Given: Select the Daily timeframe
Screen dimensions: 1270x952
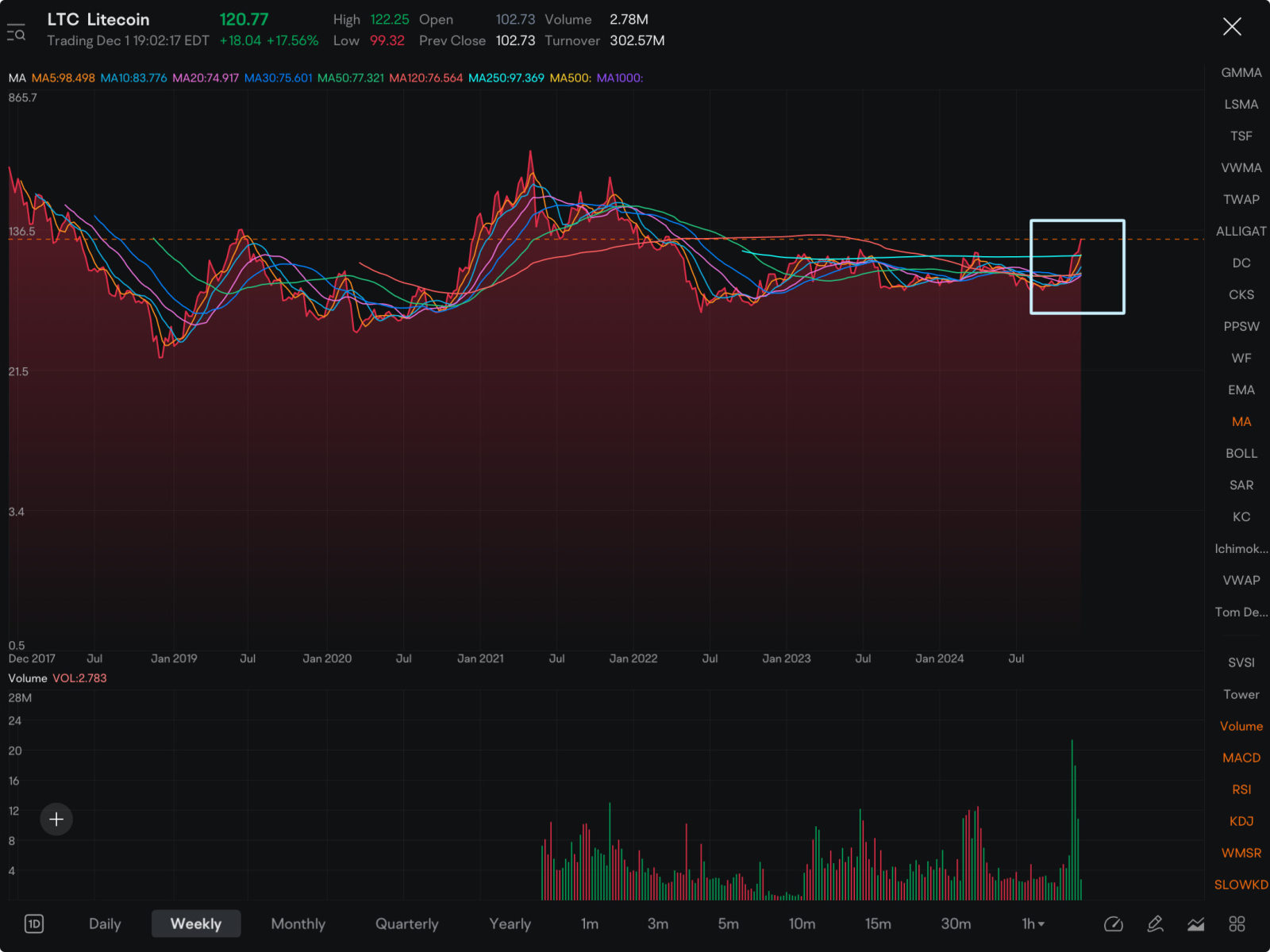Looking at the screenshot, I should 105,923.
